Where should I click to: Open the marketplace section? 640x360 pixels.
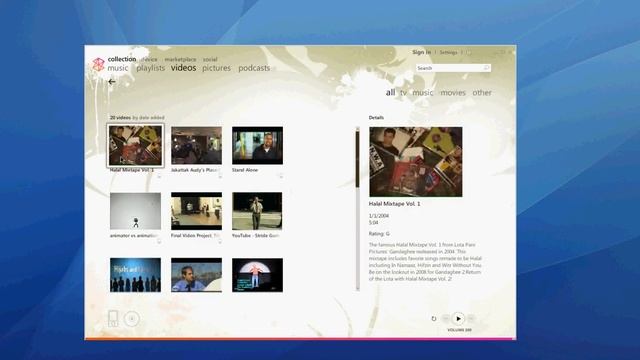click(180, 59)
